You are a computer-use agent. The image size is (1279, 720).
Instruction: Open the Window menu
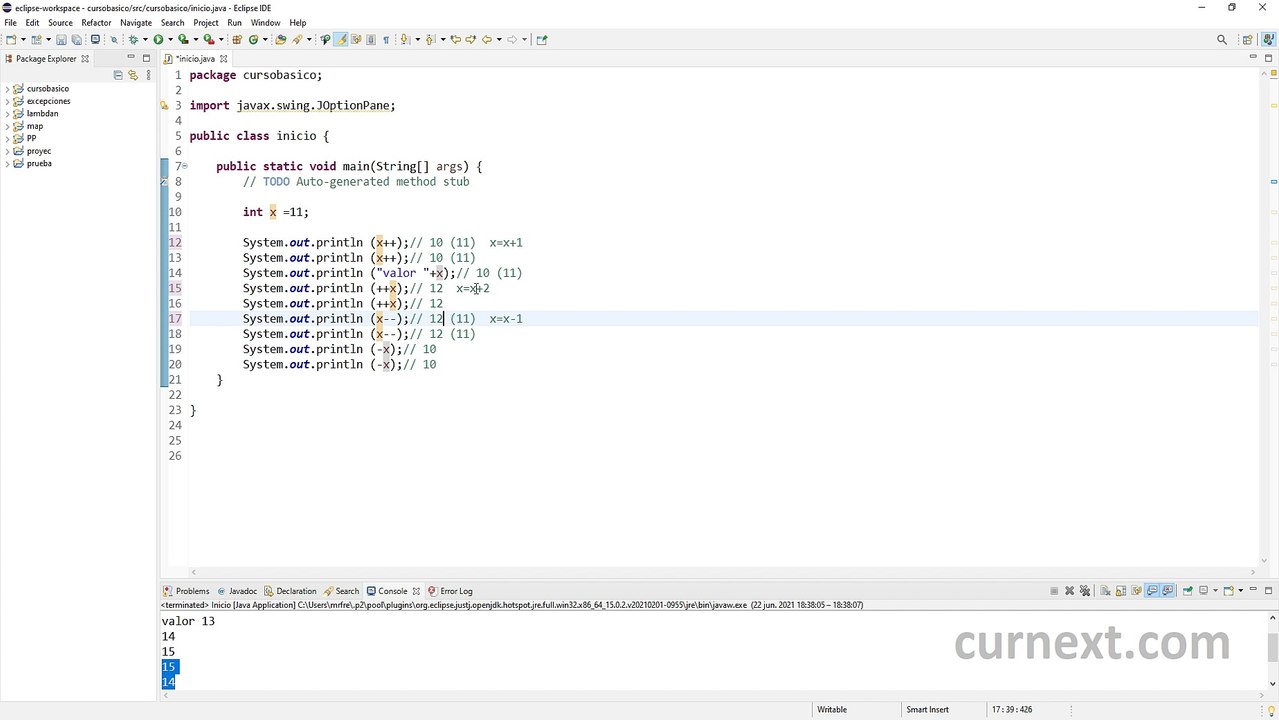[x=265, y=22]
